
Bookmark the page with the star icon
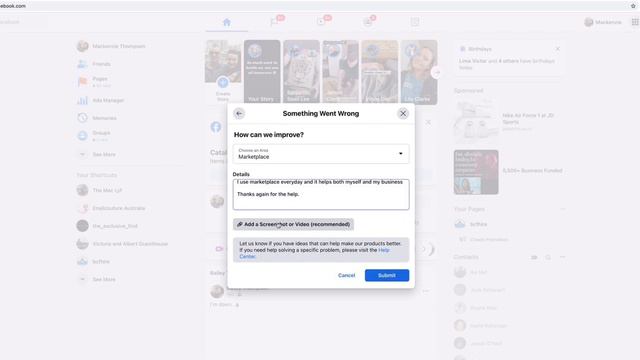point(633,6)
